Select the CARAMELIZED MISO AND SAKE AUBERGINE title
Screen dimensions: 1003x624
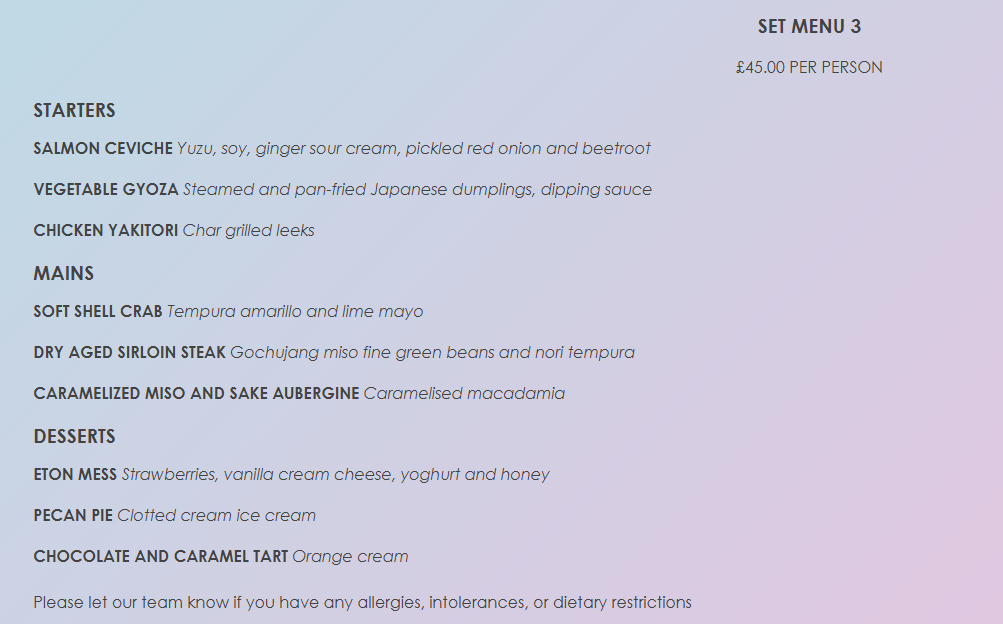point(196,394)
